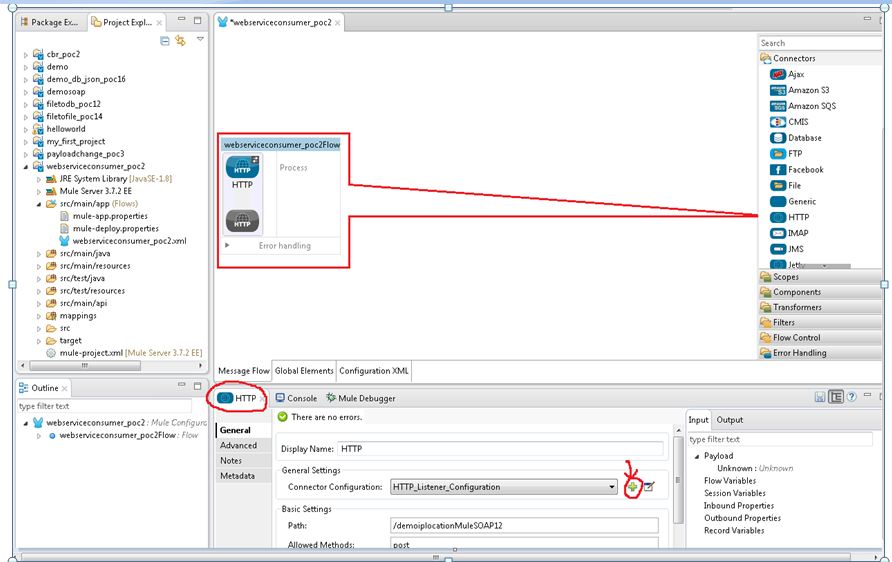Image resolution: width=892 pixels, height=562 pixels.
Task: Switch to the Global Elements tab
Action: (x=304, y=371)
